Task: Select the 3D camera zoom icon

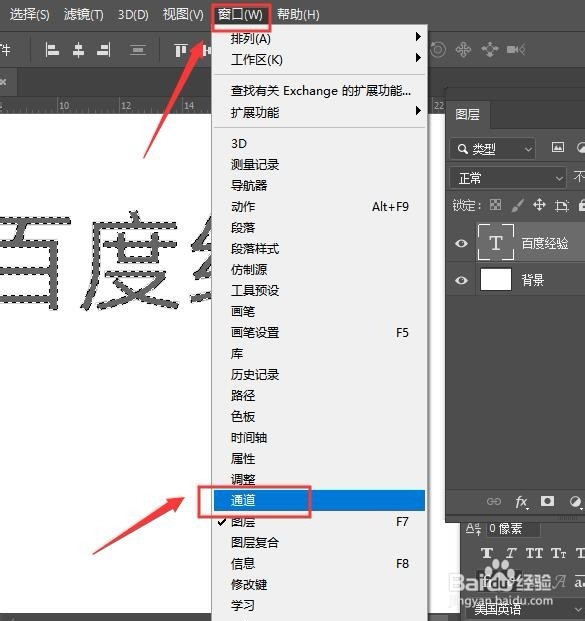Action: click(516, 50)
